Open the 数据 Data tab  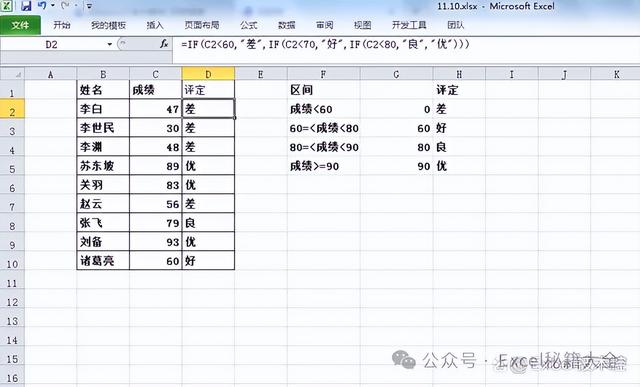[287, 25]
